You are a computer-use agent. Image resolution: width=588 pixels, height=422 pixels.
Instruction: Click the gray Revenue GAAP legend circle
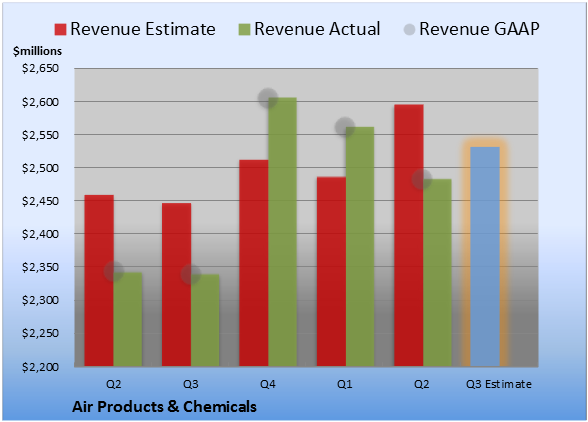click(x=410, y=29)
